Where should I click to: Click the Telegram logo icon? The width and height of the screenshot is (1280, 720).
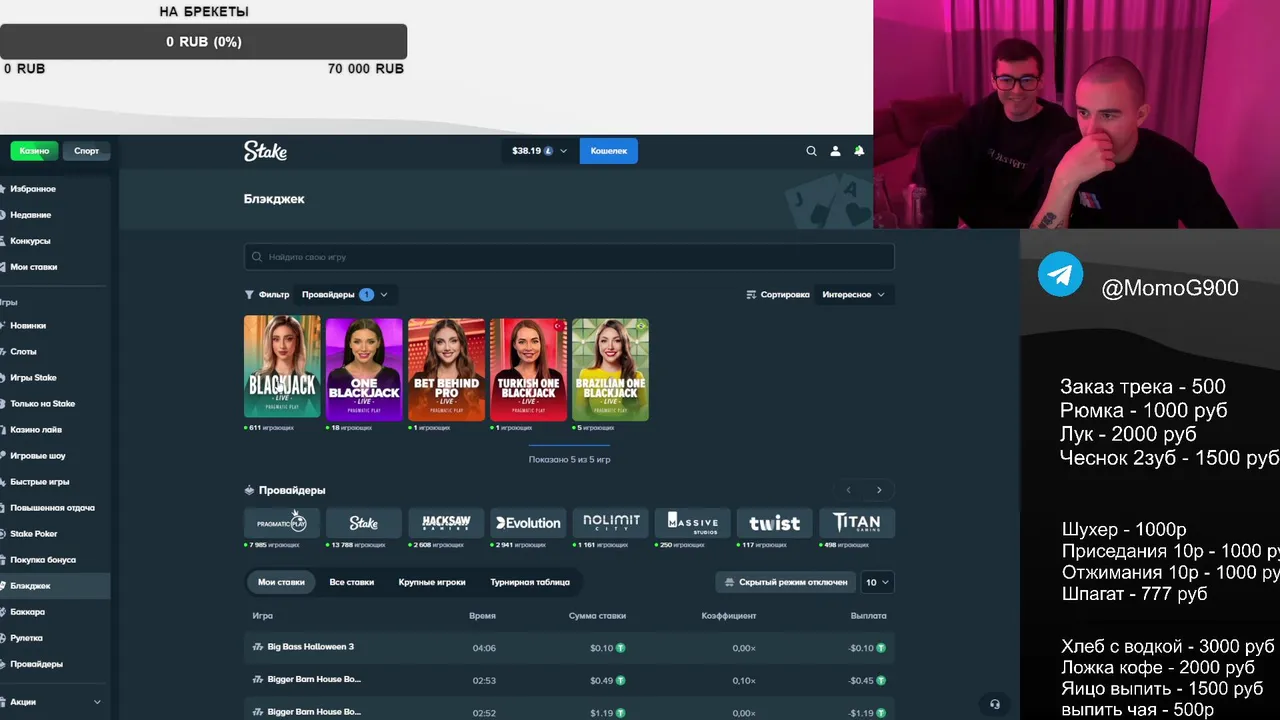(1060, 274)
